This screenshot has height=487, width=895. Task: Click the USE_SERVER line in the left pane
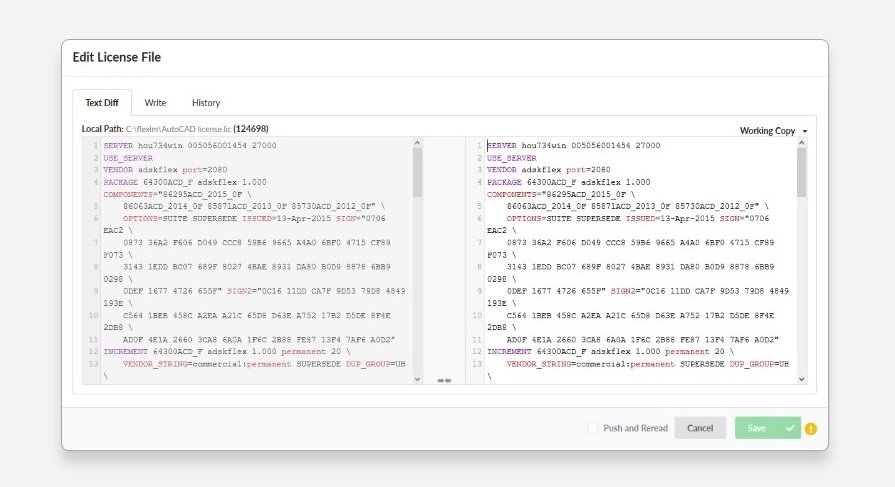tap(128, 158)
